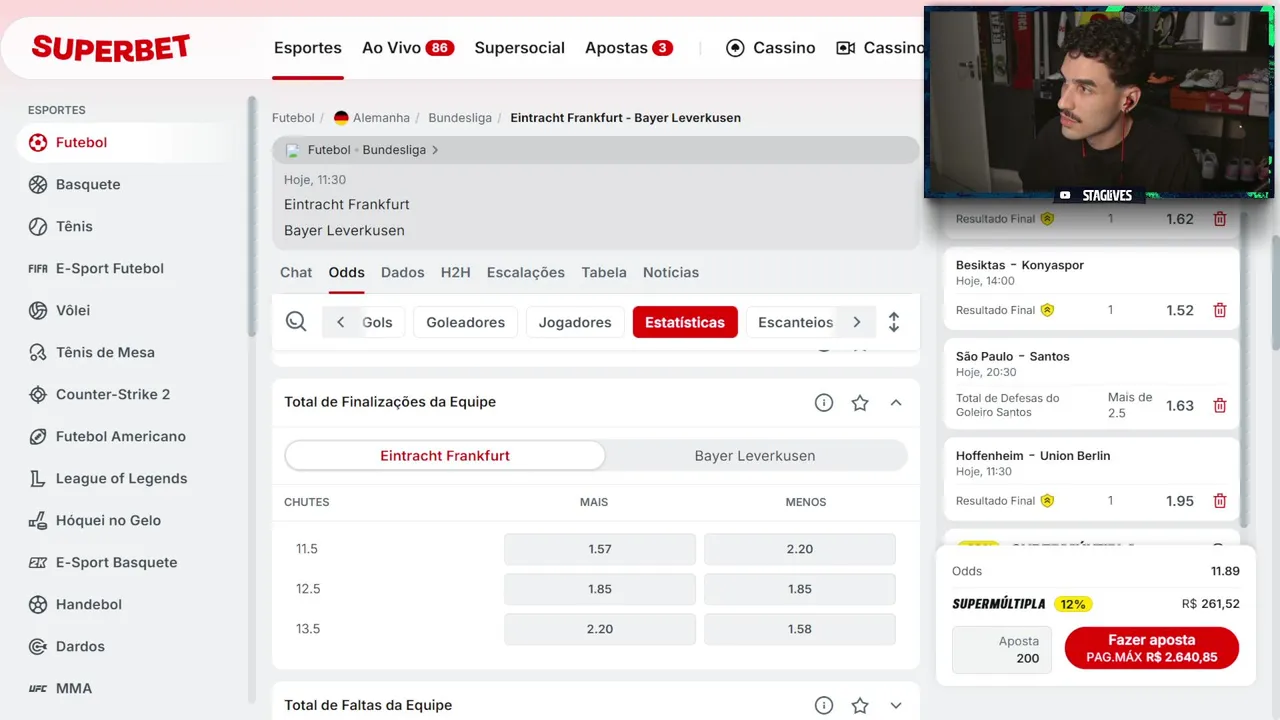The image size is (1280, 720).
Task: Open Escalações lineups tab
Action: (526, 272)
